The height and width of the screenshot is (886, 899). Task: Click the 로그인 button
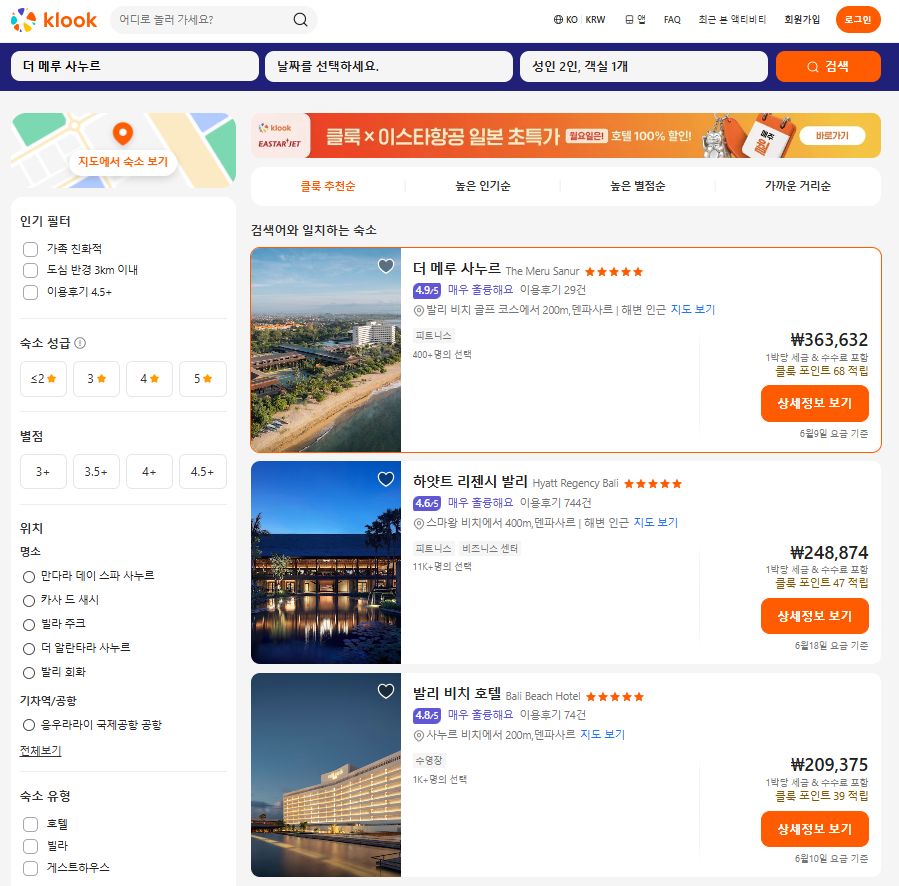(x=858, y=19)
